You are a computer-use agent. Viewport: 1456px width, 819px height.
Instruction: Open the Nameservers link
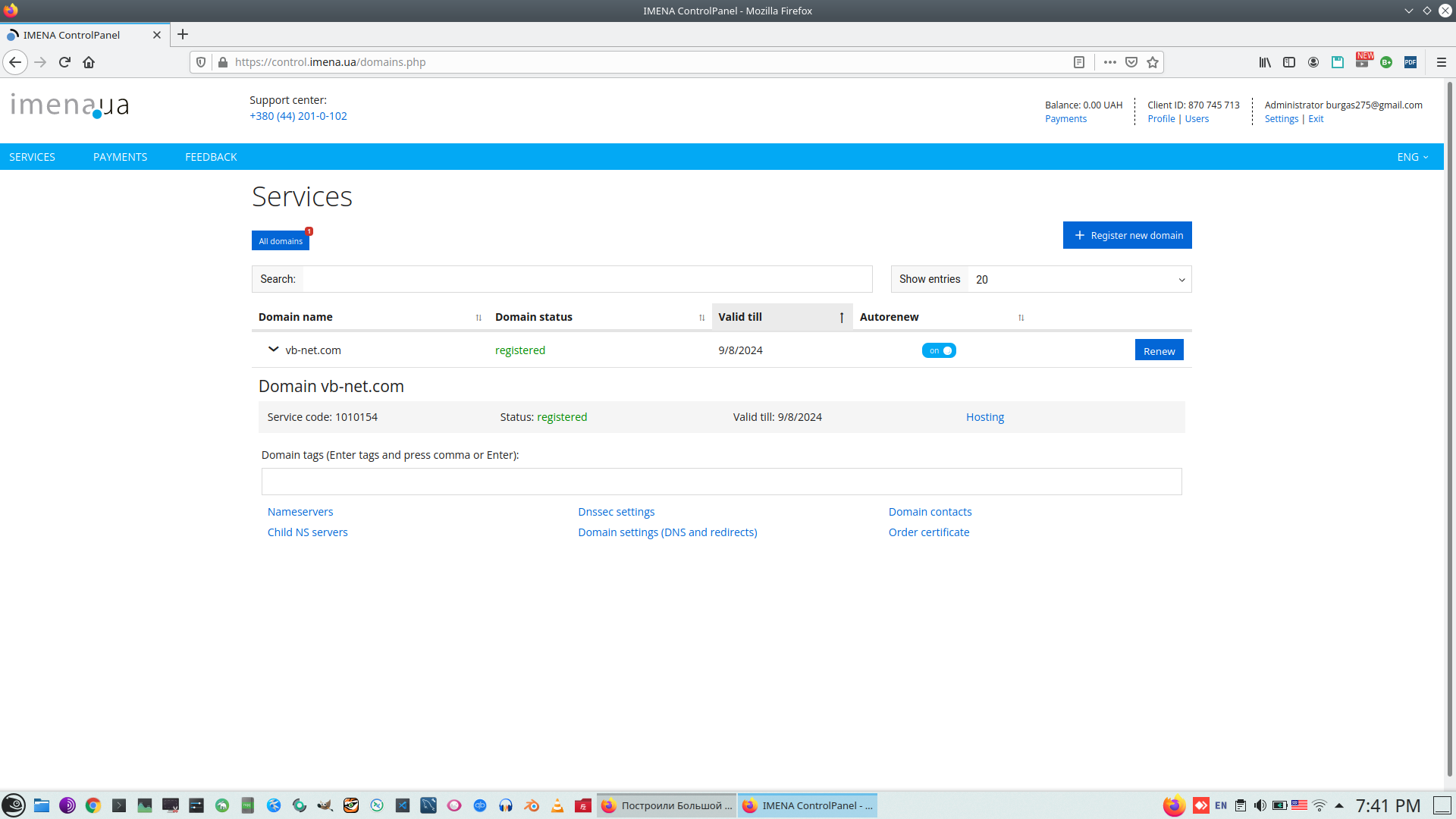click(x=300, y=512)
